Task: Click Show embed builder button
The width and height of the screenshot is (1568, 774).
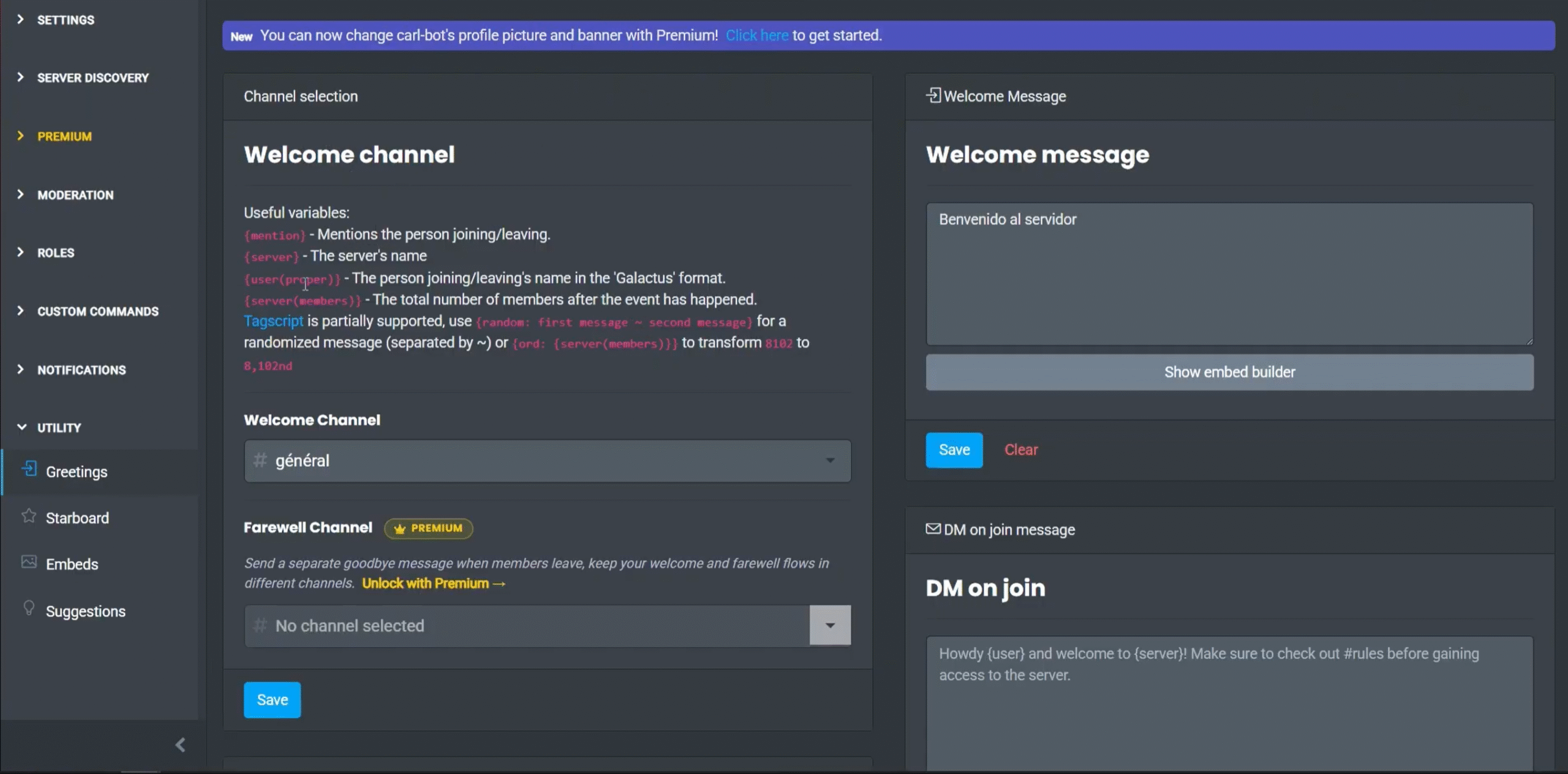Action: [x=1230, y=372]
